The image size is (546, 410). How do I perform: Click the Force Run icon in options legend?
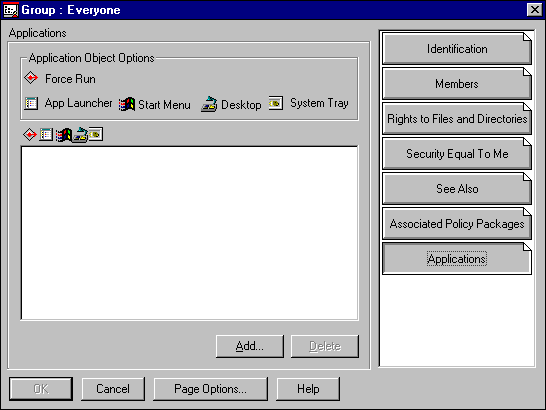(x=31, y=78)
